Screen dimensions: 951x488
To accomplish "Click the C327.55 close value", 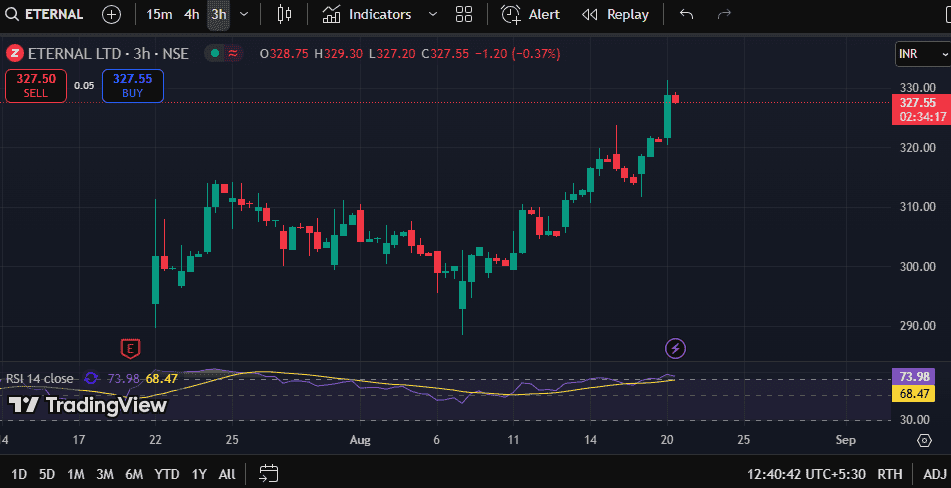I will [x=445, y=54].
